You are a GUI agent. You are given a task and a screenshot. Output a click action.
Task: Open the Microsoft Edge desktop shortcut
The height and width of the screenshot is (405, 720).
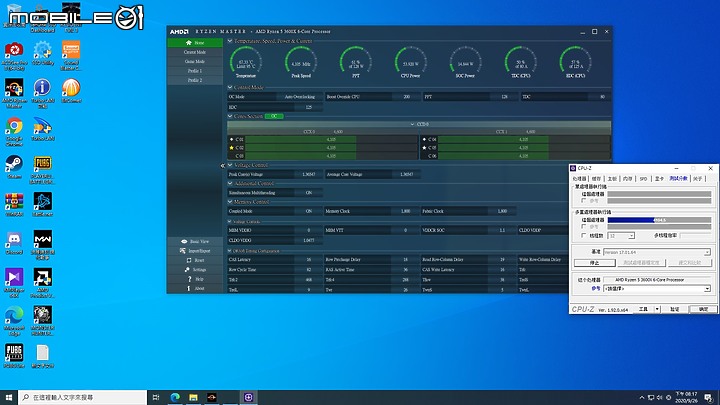tap(14, 321)
